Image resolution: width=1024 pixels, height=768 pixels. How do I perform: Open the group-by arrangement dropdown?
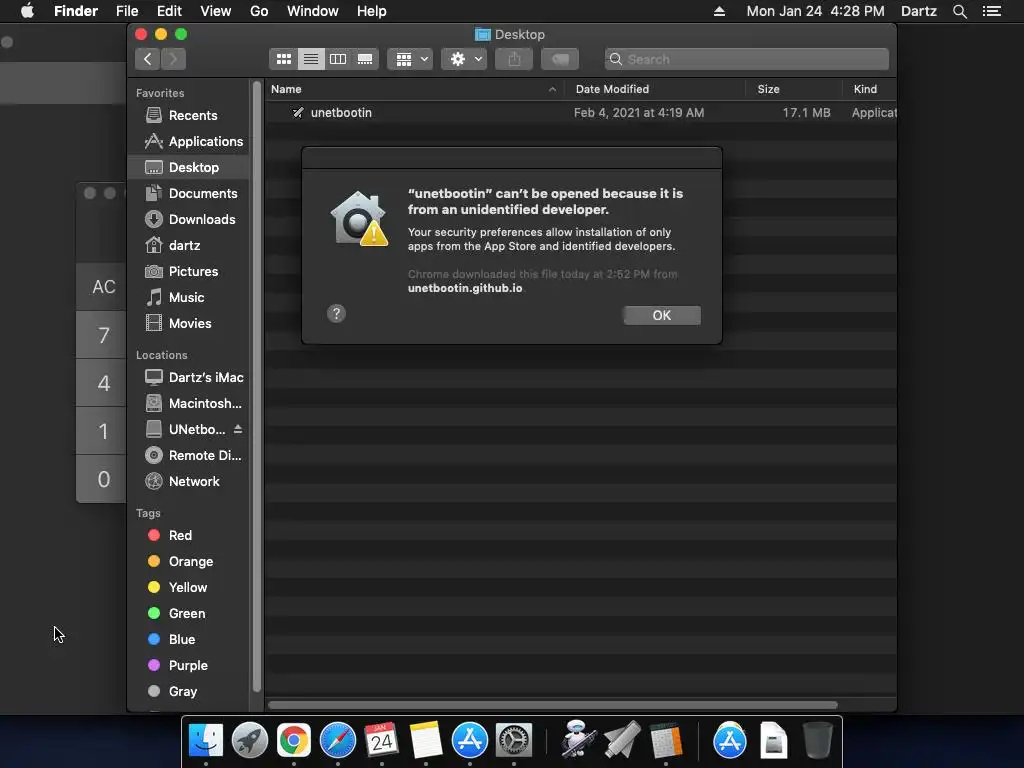[x=410, y=59]
